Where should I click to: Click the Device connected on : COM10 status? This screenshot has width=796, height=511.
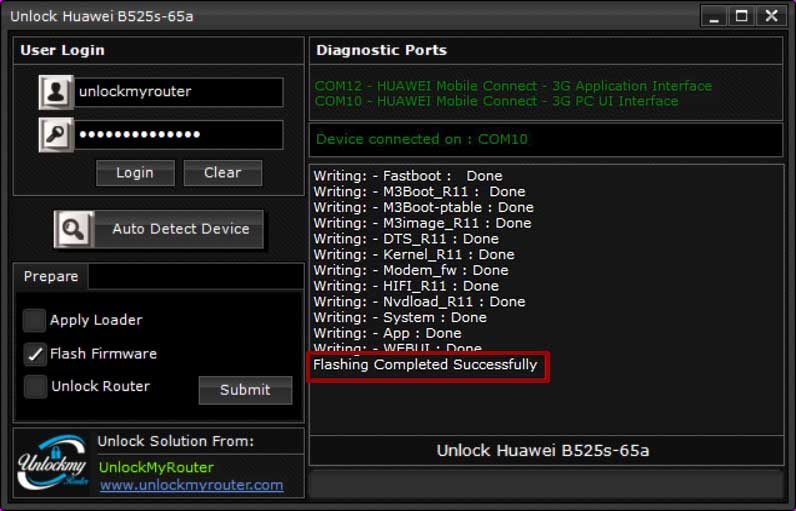[422, 139]
